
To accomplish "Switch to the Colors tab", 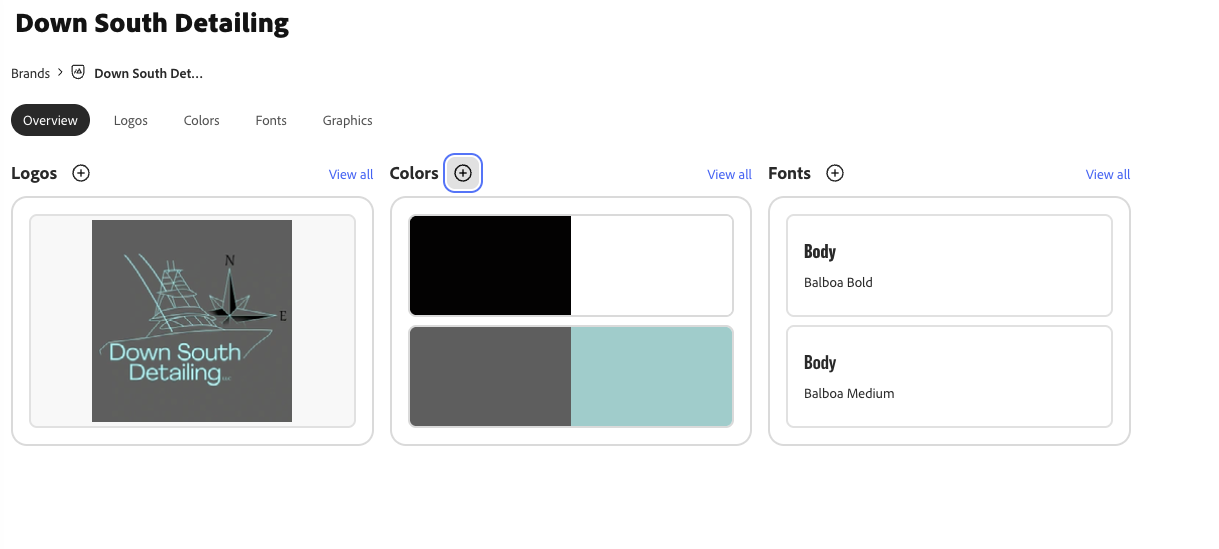I will [201, 120].
